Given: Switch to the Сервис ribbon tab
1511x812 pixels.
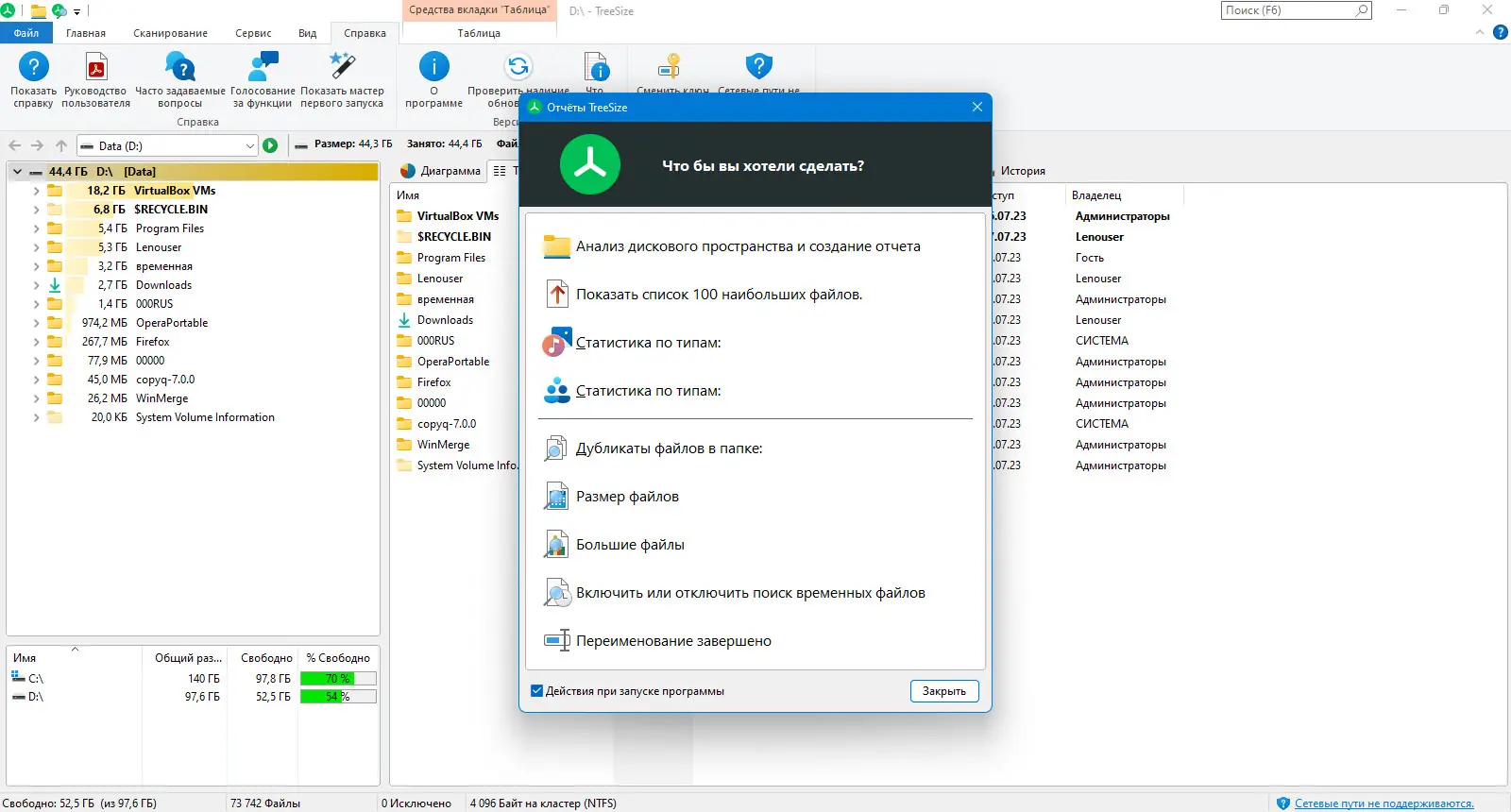Looking at the screenshot, I should (253, 33).
